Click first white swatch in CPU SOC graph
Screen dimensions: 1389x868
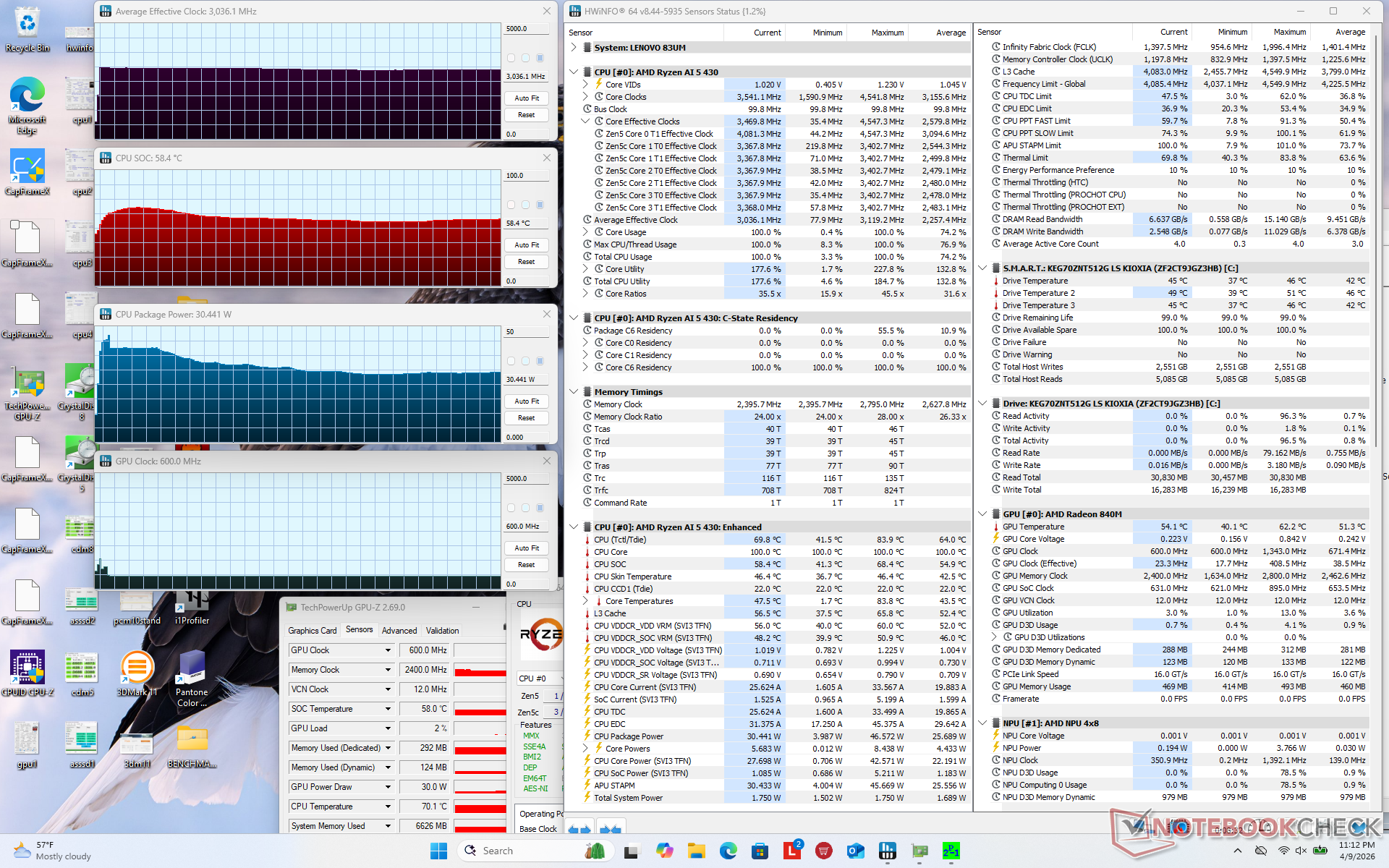511,205
